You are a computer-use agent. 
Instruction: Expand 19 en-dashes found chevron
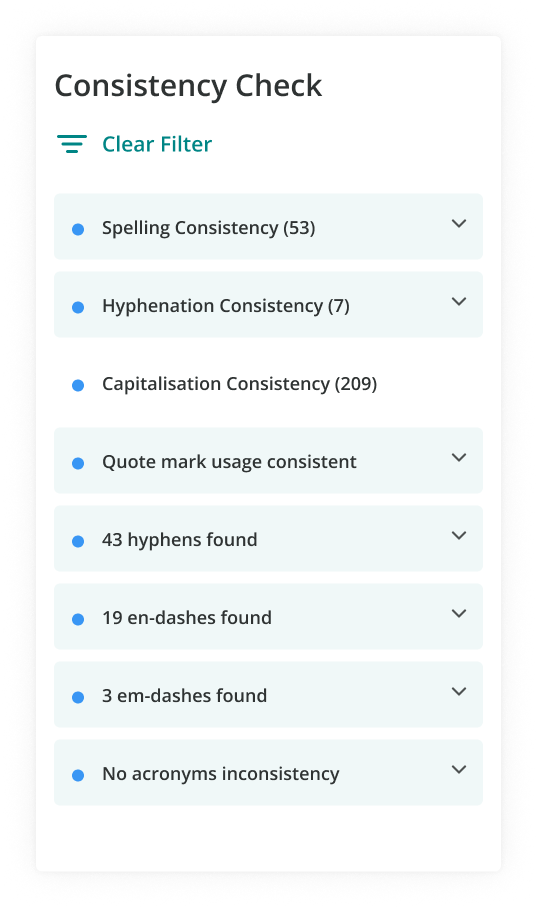(x=459, y=613)
